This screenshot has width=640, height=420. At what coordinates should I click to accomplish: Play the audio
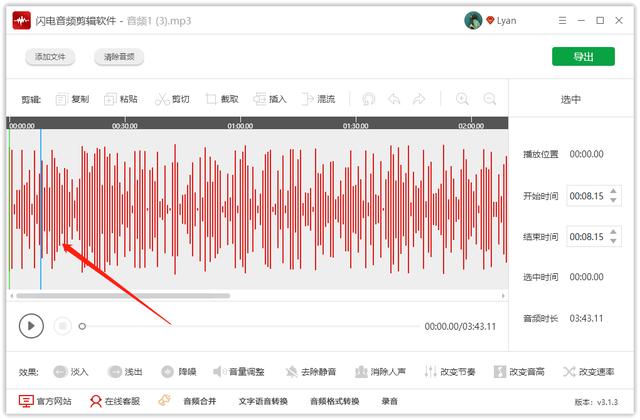pyautogui.click(x=31, y=326)
